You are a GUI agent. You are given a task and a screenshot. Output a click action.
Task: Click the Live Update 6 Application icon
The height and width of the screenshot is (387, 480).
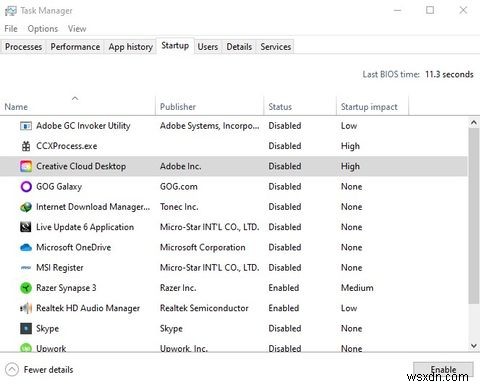pyautogui.click(x=26, y=227)
